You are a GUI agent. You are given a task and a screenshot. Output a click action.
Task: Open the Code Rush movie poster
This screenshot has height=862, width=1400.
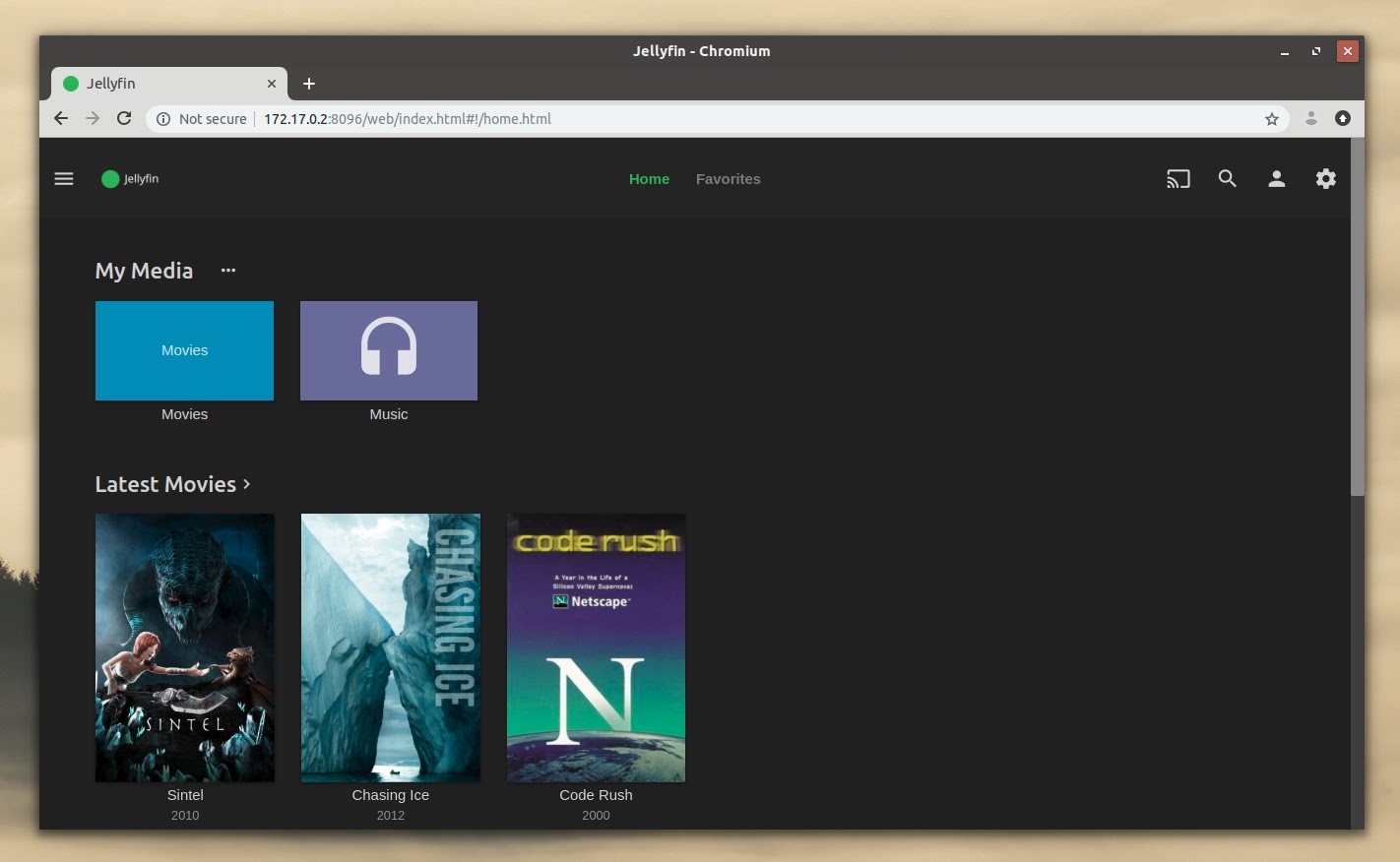[x=596, y=647]
